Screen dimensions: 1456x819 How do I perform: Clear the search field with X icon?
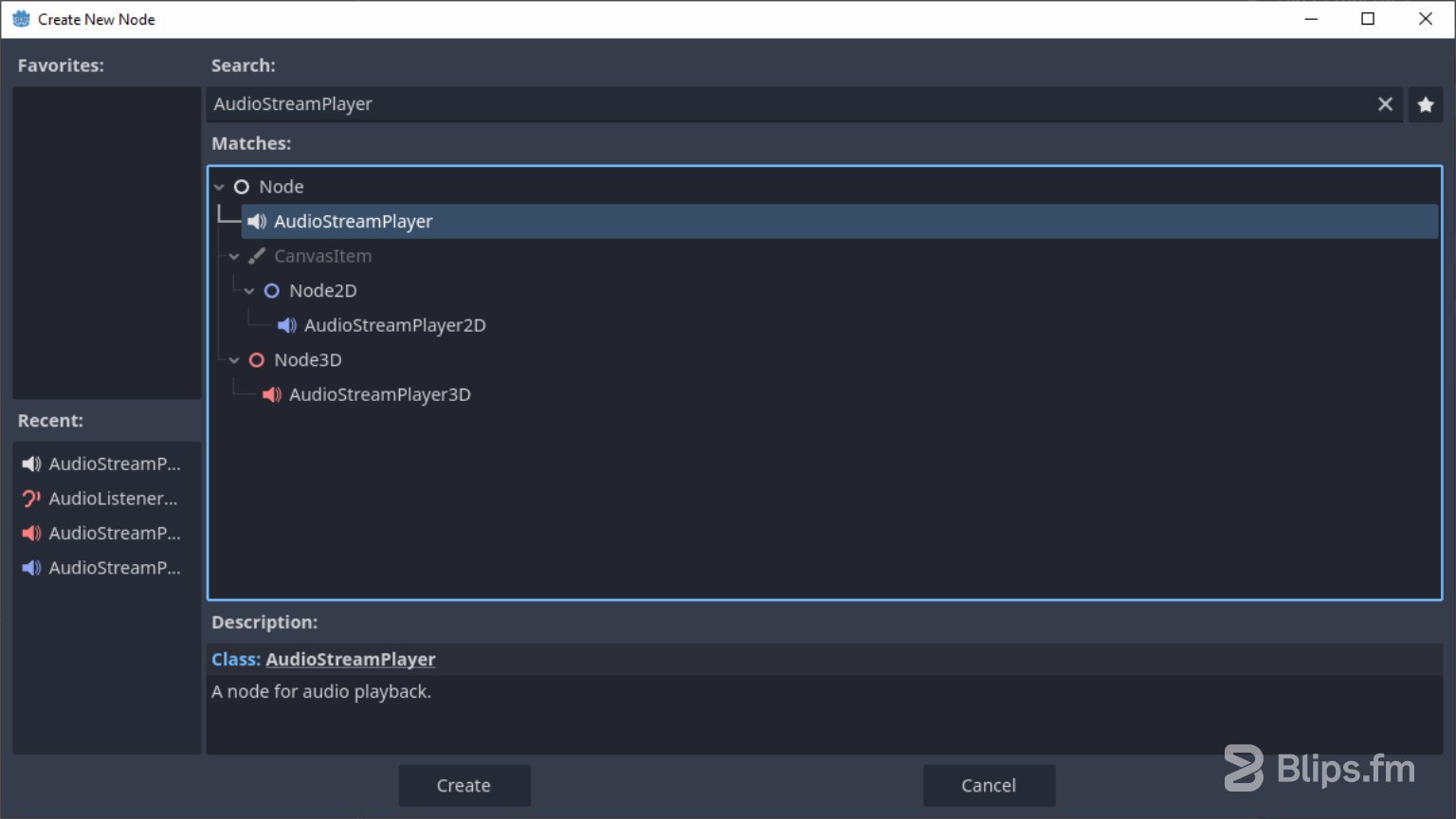[1385, 104]
